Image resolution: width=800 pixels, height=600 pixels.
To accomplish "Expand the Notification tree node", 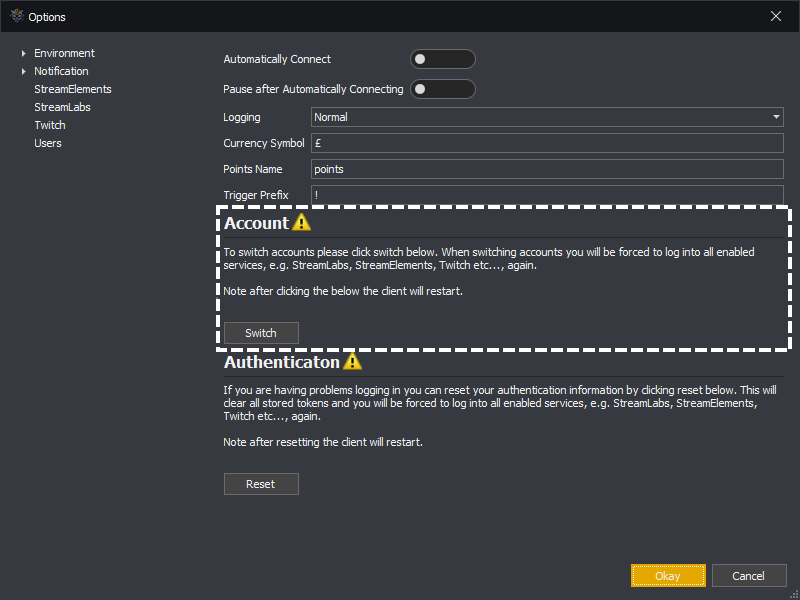I will (x=23, y=71).
